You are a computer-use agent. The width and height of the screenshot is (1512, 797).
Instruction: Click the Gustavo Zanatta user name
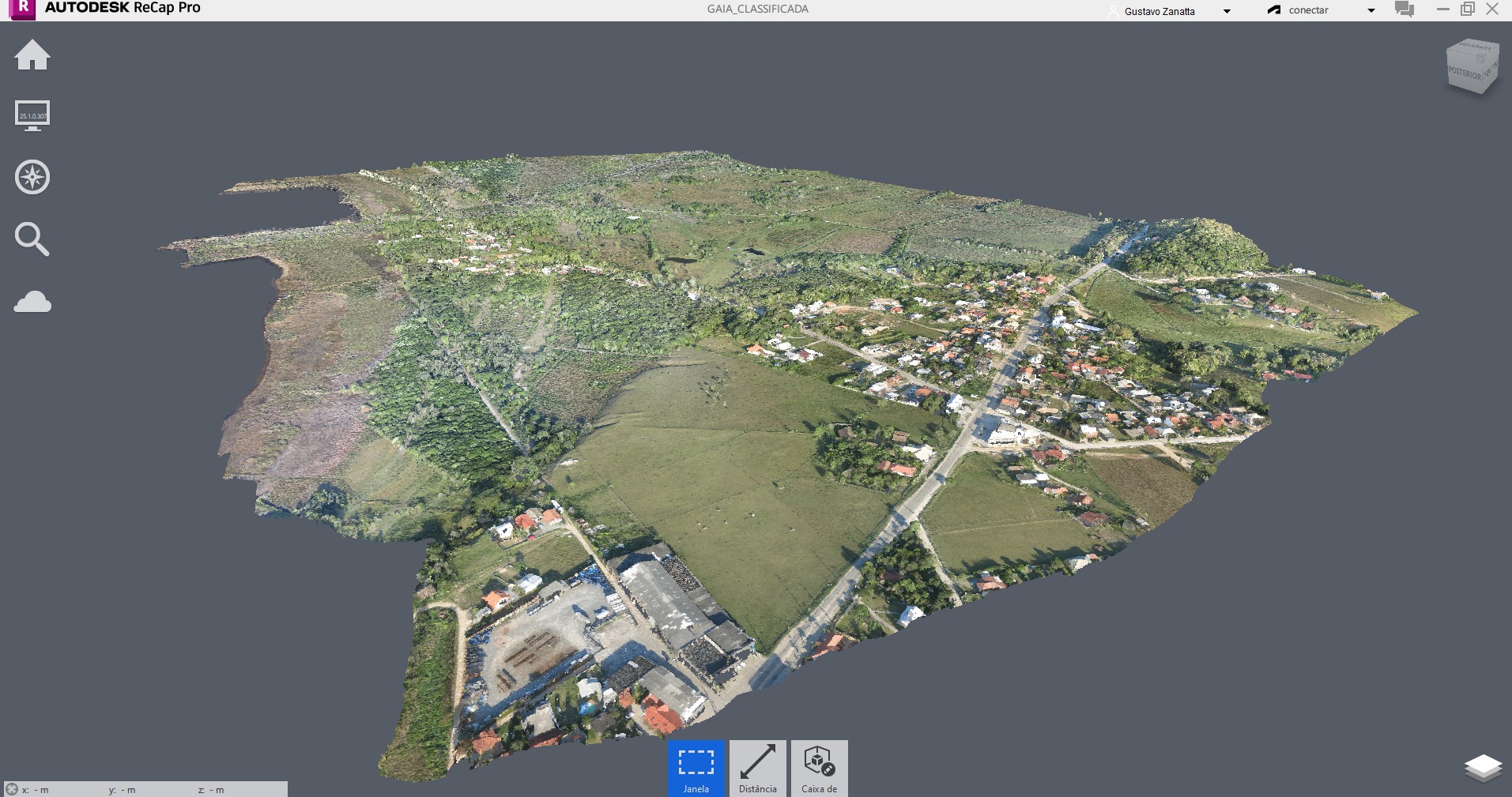[x=1159, y=11]
